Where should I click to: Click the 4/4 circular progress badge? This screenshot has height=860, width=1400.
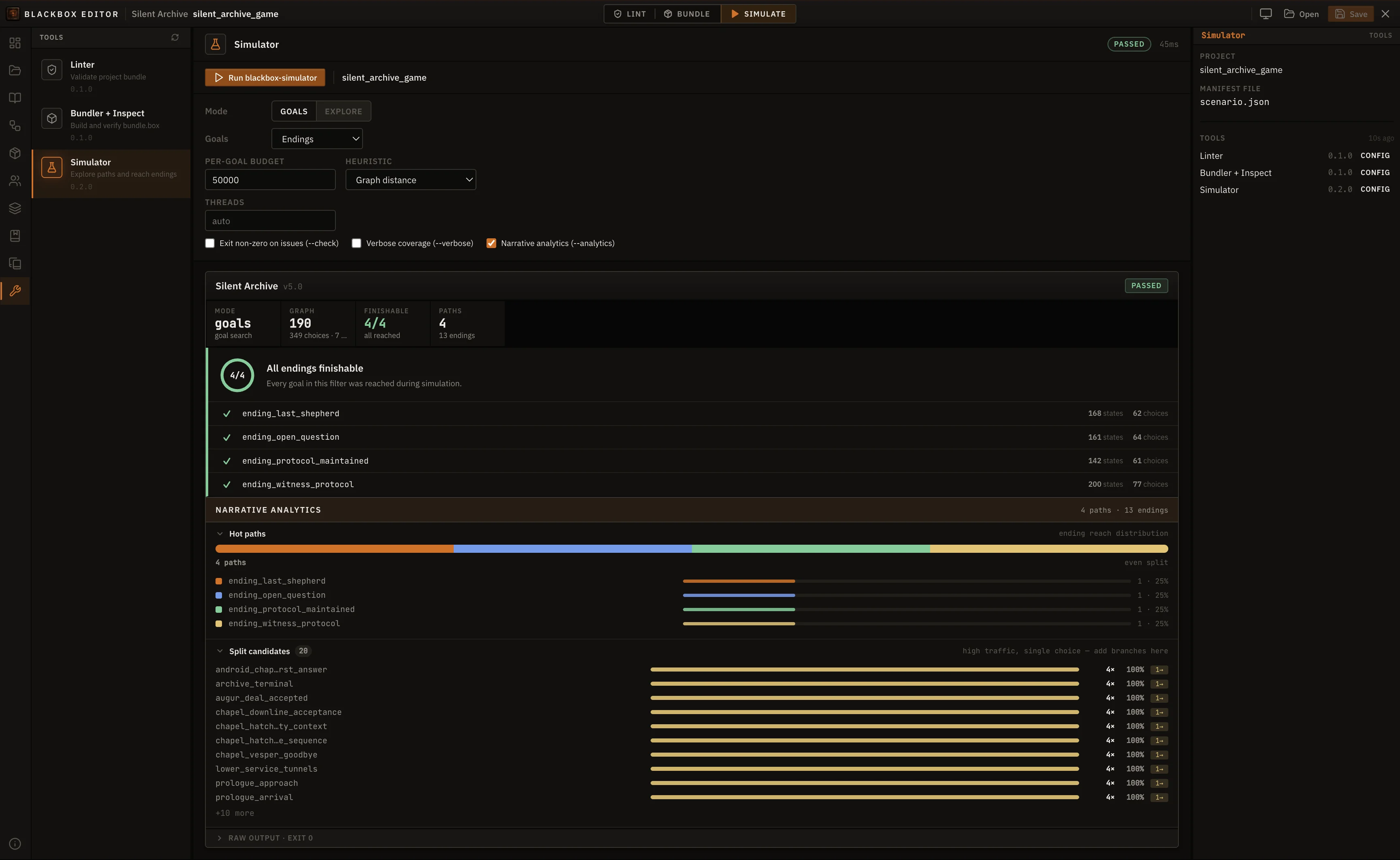click(x=237, y=375)
